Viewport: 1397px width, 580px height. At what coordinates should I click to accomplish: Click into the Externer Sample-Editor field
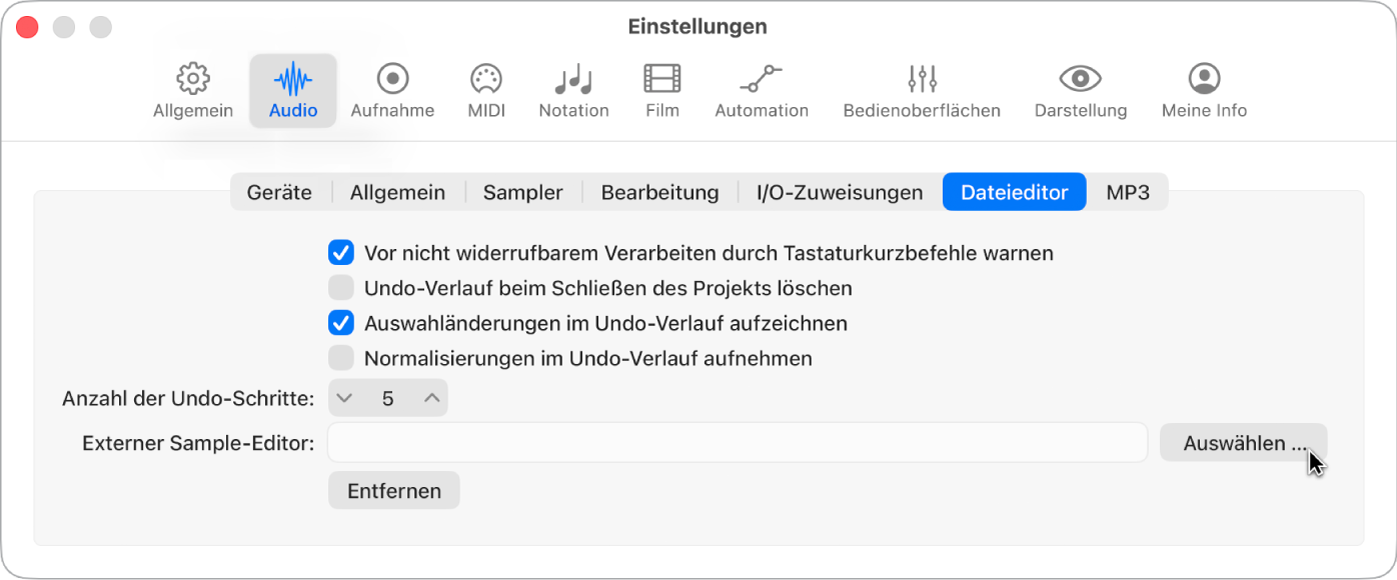737,442
